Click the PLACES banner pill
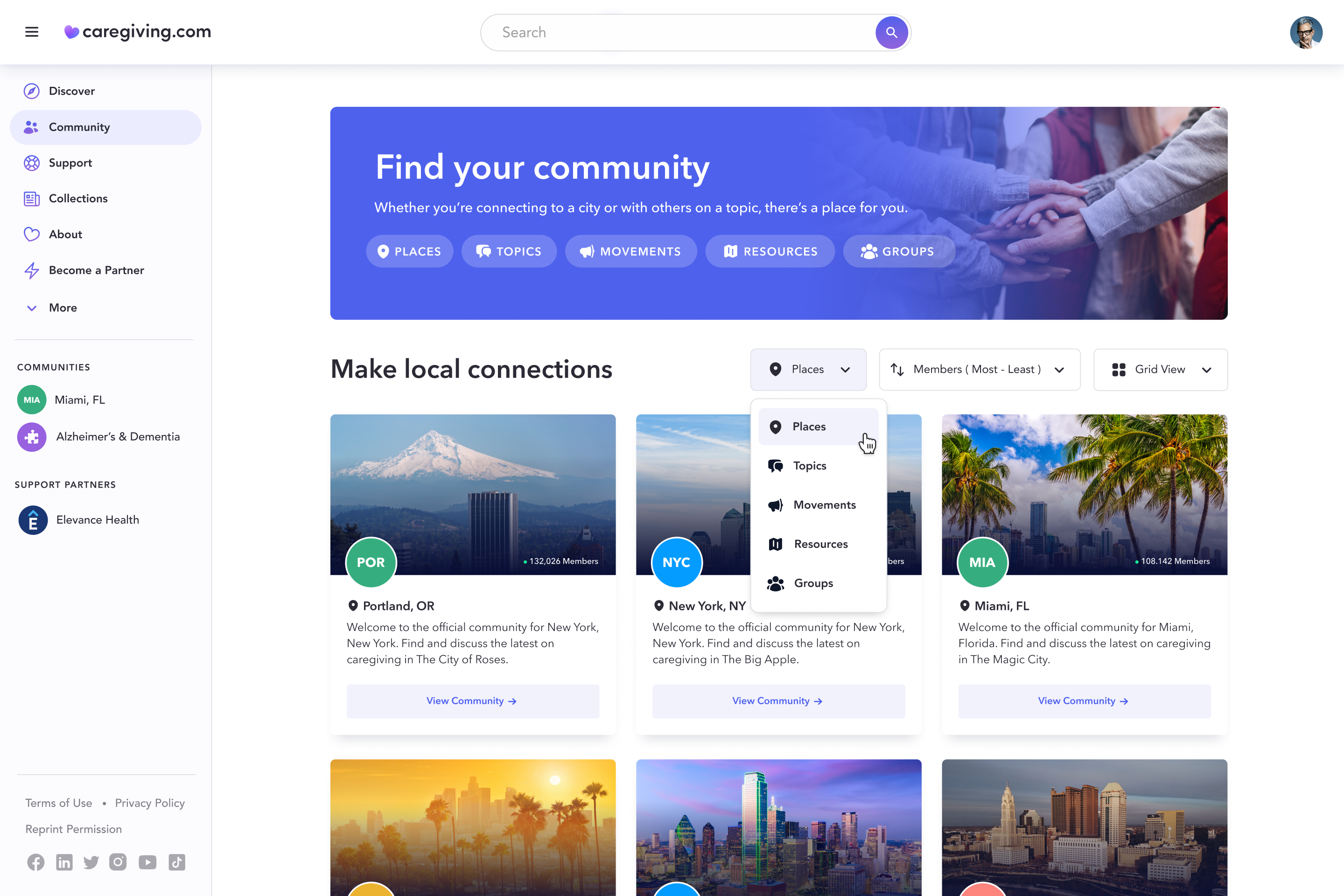The width and height of the screenshot is (1344, 896). [410, 252]
